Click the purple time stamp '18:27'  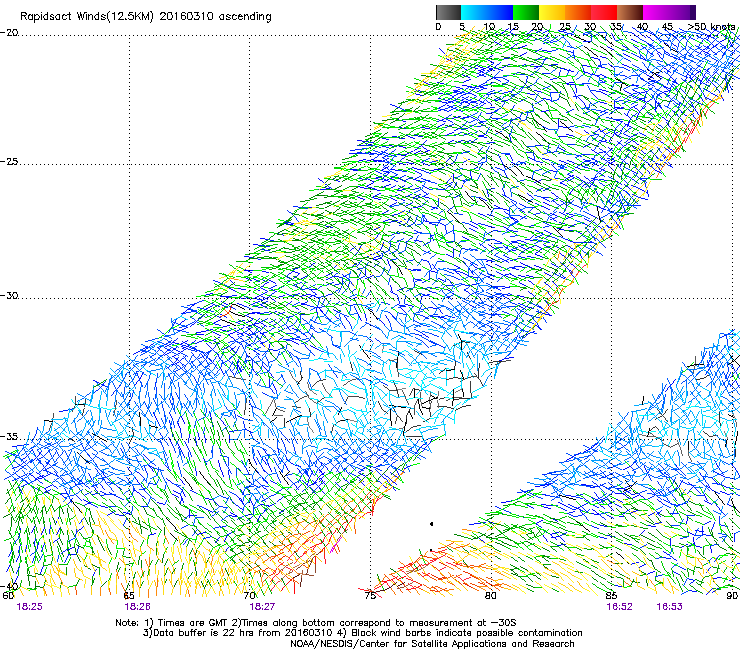point(262,607)
